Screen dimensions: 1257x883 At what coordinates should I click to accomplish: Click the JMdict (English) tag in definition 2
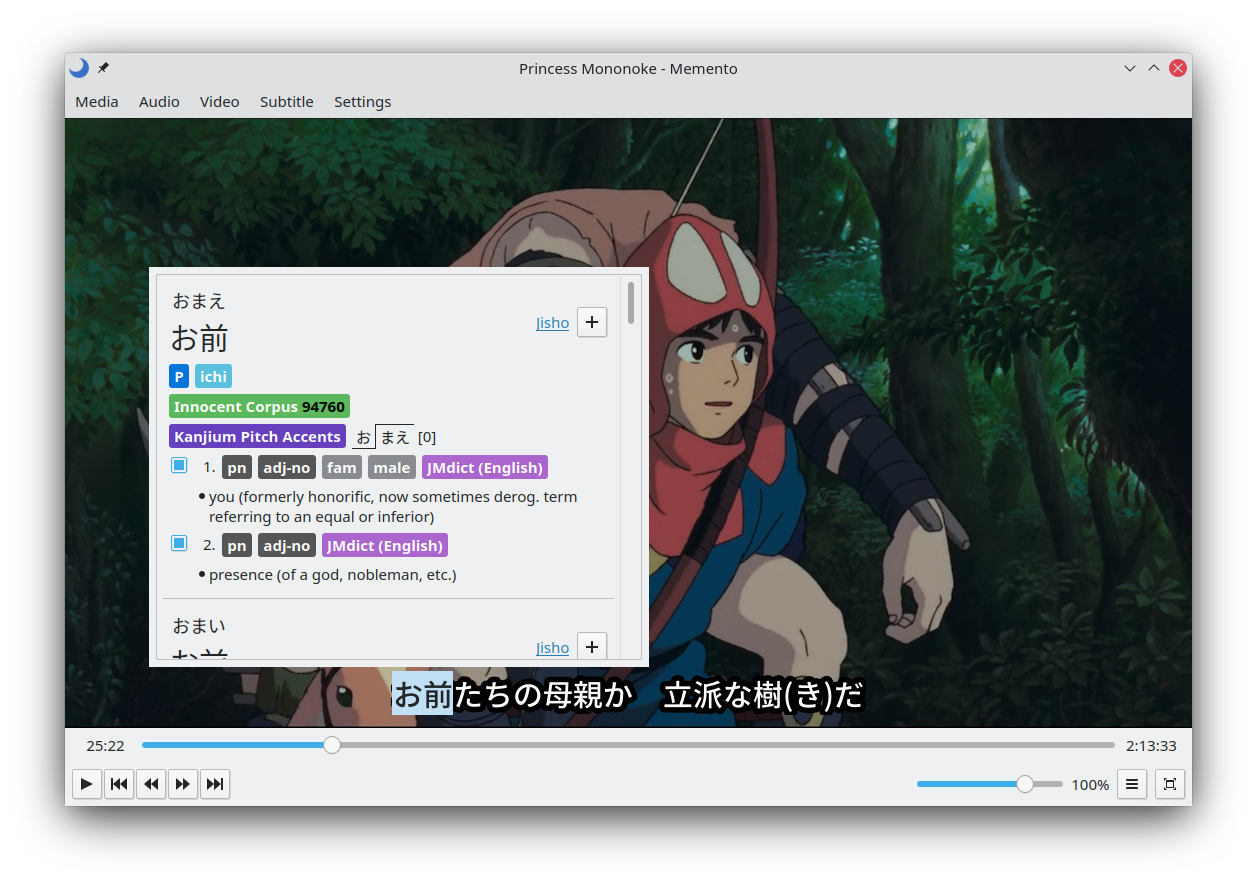(385, 546)
